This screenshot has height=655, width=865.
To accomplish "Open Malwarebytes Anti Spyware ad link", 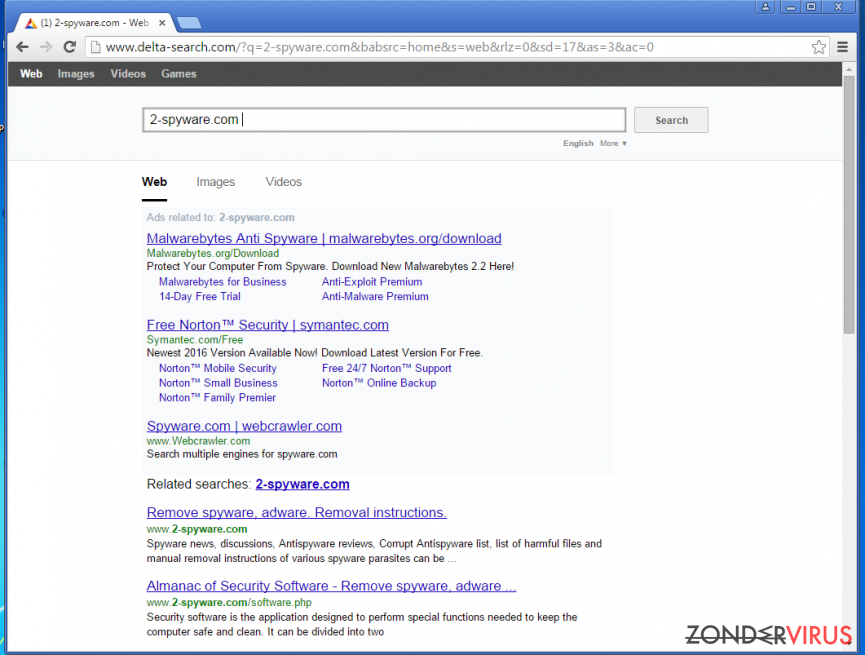I will pyautogui.click(x=324, y=238).
